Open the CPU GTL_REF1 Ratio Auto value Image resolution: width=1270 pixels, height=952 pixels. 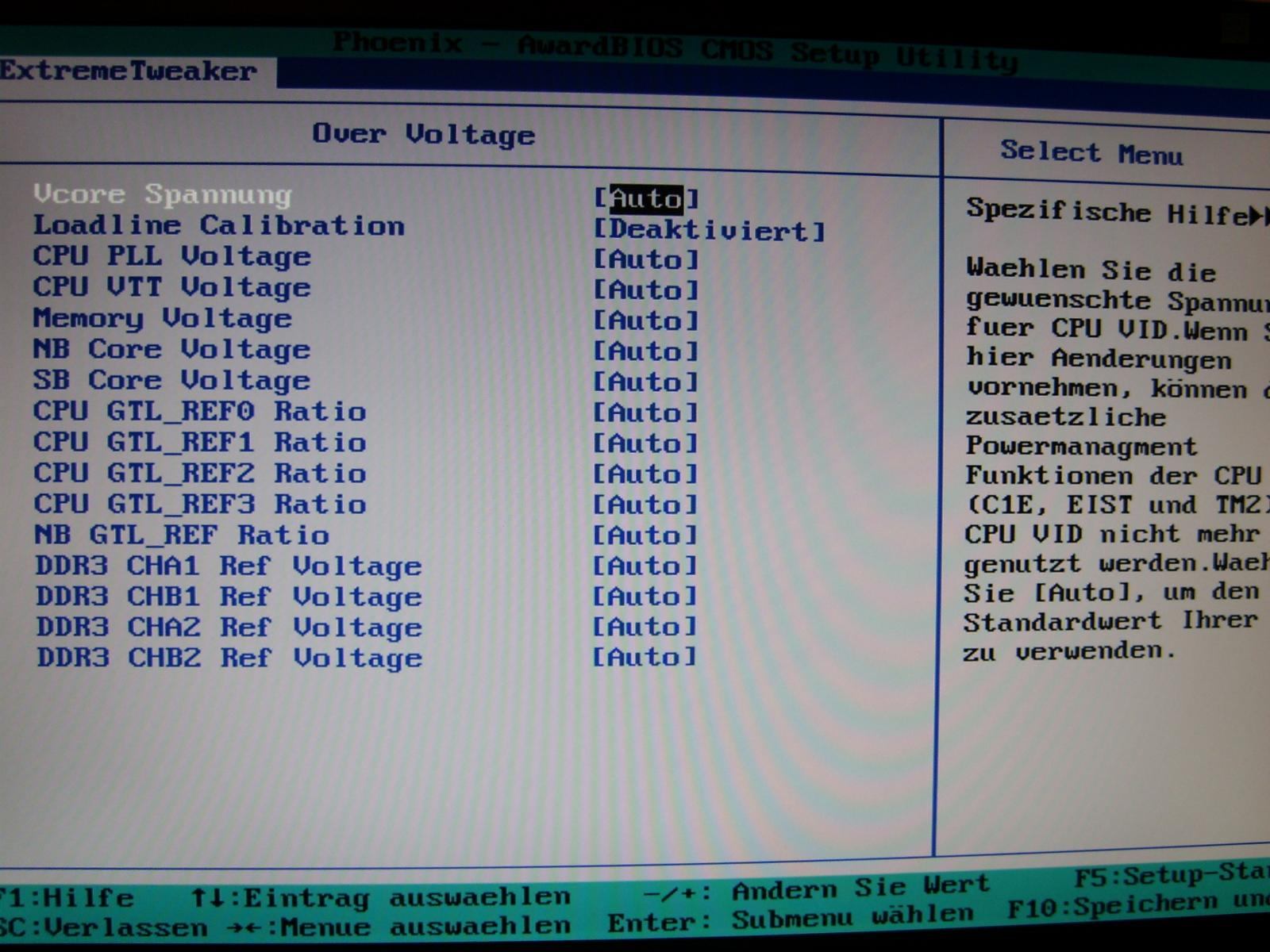(x=646, y=443)
